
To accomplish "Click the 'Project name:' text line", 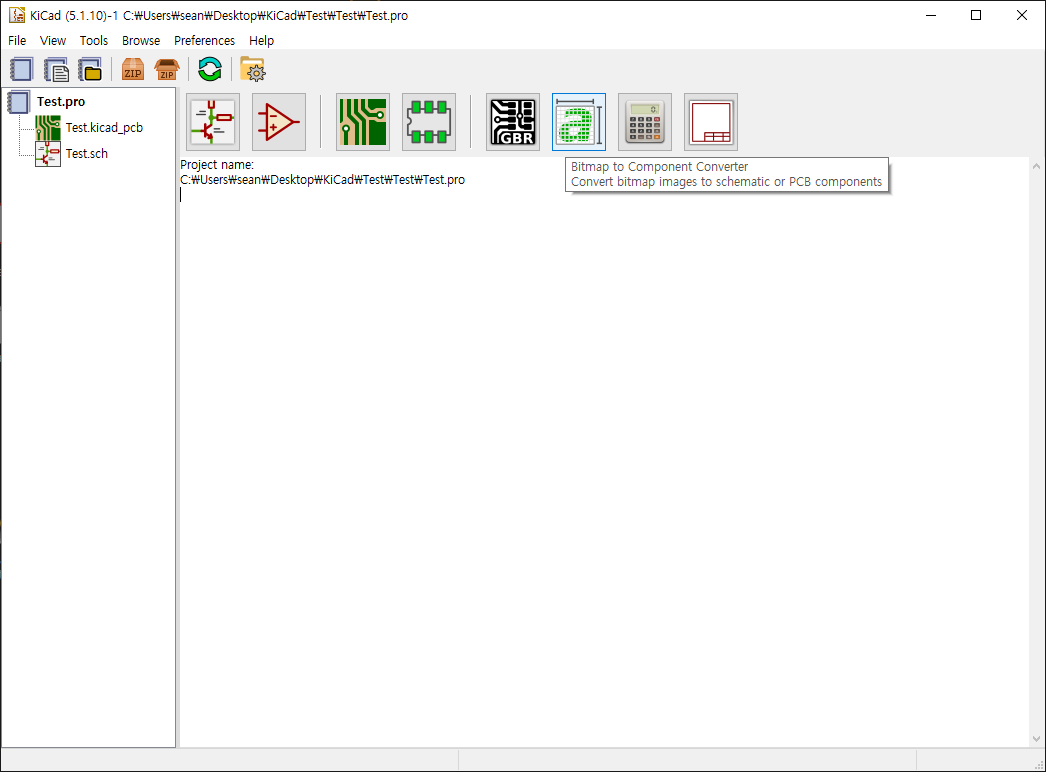I will click(217, 165).
